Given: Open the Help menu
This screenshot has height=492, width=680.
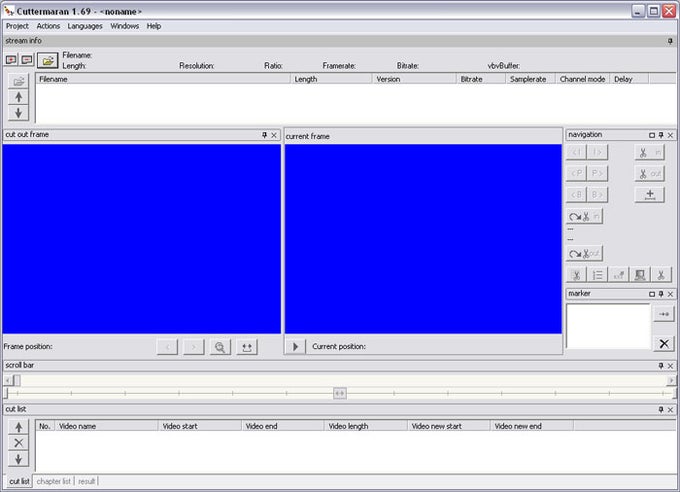Looking at the screenshot, I should tap(154, 26).
